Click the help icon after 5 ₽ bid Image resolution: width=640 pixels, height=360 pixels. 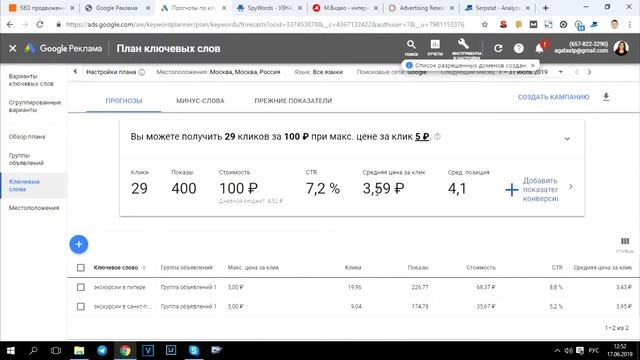click(438, 137)
